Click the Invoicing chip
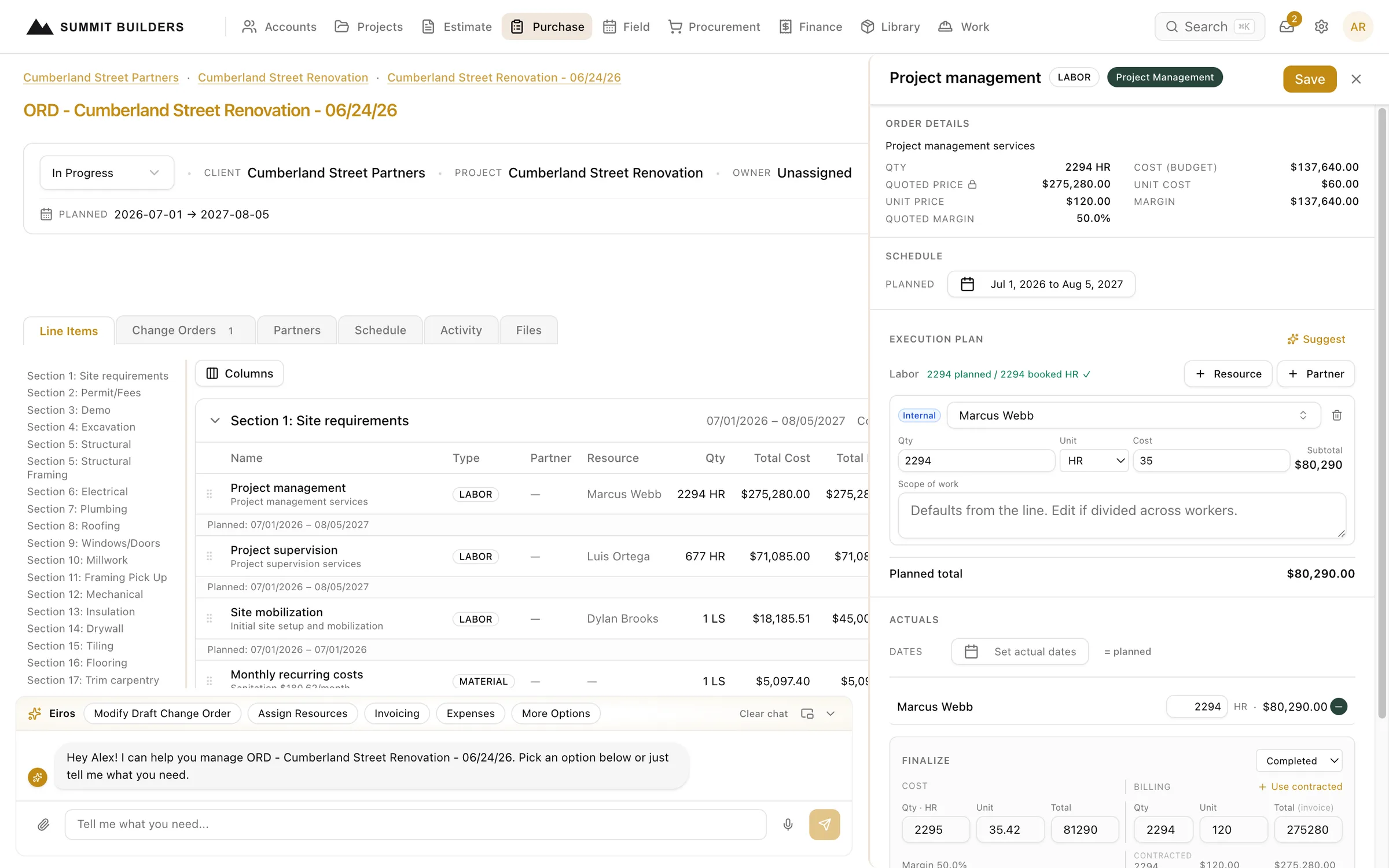Viewport: 1389px width, 868px height. click(396, 713)
